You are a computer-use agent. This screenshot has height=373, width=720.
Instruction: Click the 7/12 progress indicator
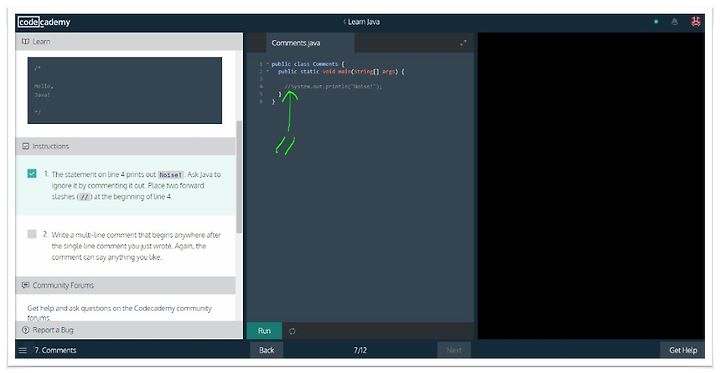coord(360,350)
